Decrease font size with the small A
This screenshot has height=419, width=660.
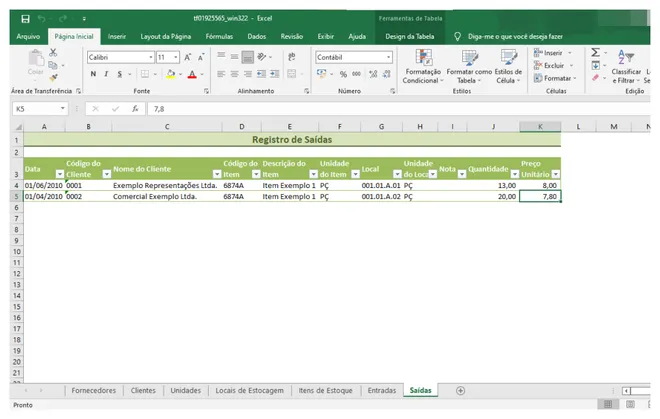pos(201,57)
